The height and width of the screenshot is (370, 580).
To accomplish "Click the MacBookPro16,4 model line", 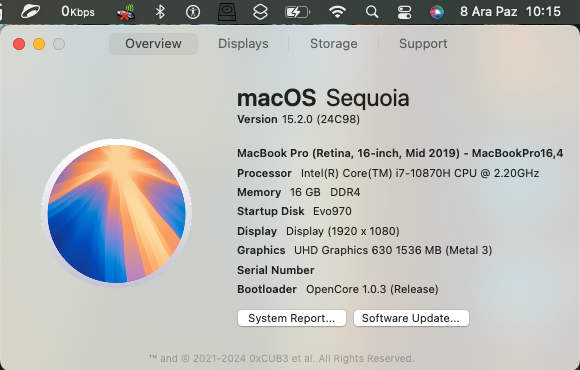I will [x=400, y=153].
